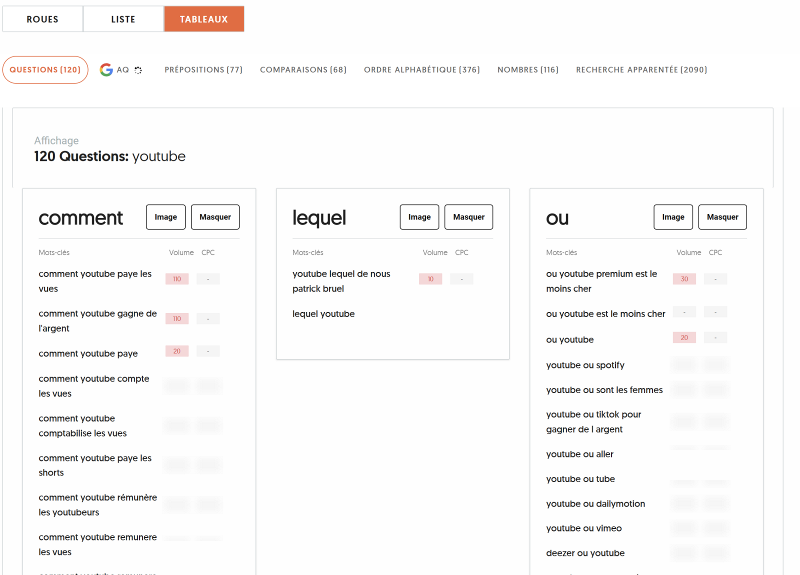The height and width of the screenshot is (575, 800).
Task: Click Image button in ou card
Action: pos(673,217)
